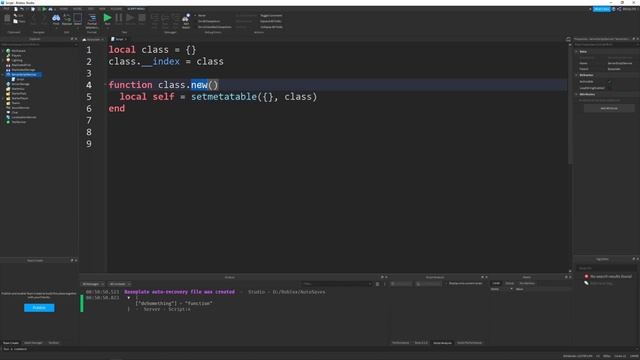This screenshot has height=360, width=640.
Task: Click the Add Watch icon
Action: [x=186, y=20]
